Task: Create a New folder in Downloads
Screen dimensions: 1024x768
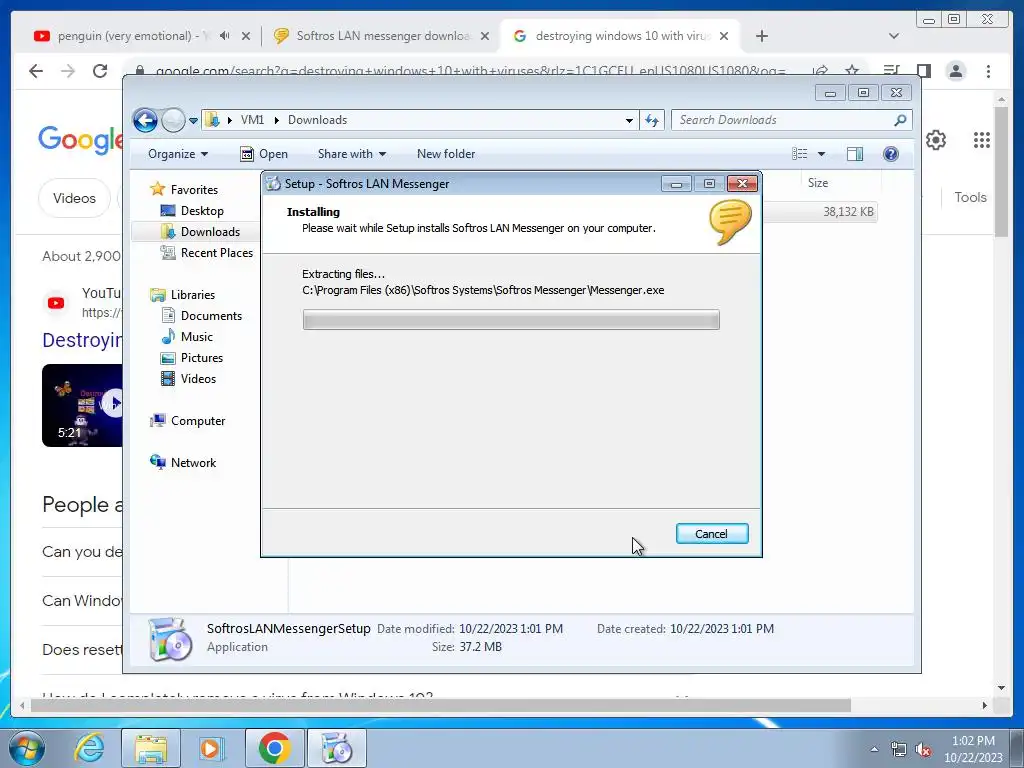Action: pyautogui.click(x=446, y=154)
